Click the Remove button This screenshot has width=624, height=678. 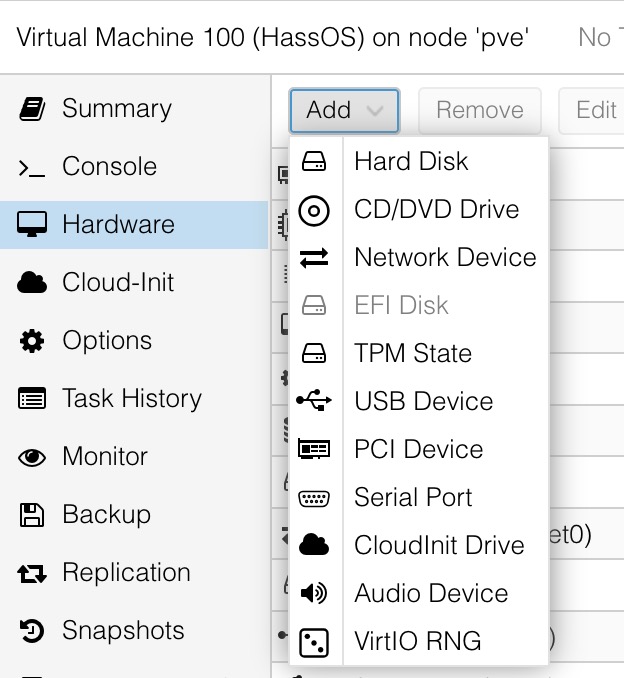(480, 110)
